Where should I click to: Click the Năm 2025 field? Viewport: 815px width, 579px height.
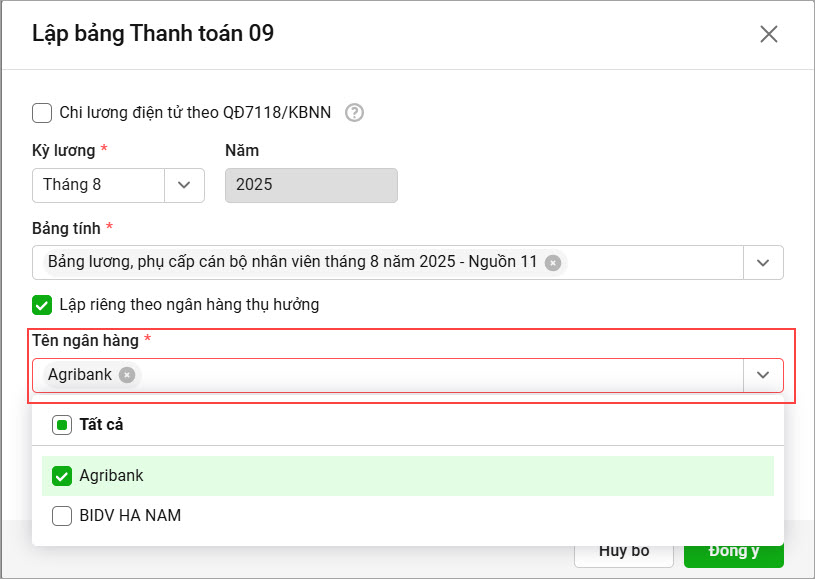point(311,185)
